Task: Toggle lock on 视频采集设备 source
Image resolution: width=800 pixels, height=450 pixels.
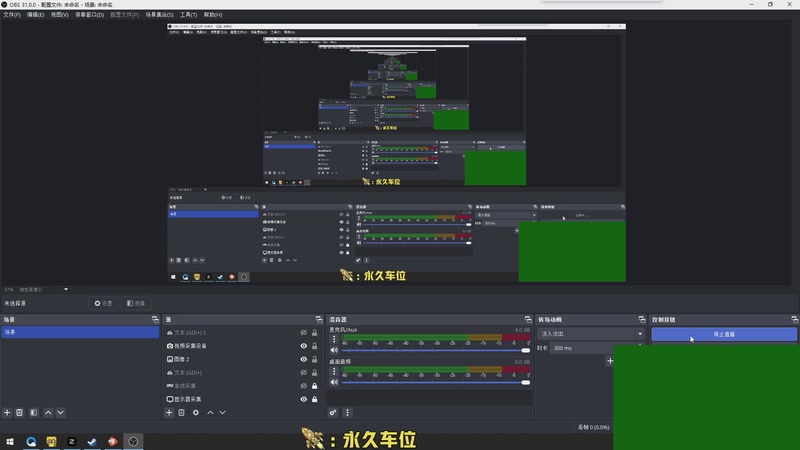Action: [x=314, y=346]
